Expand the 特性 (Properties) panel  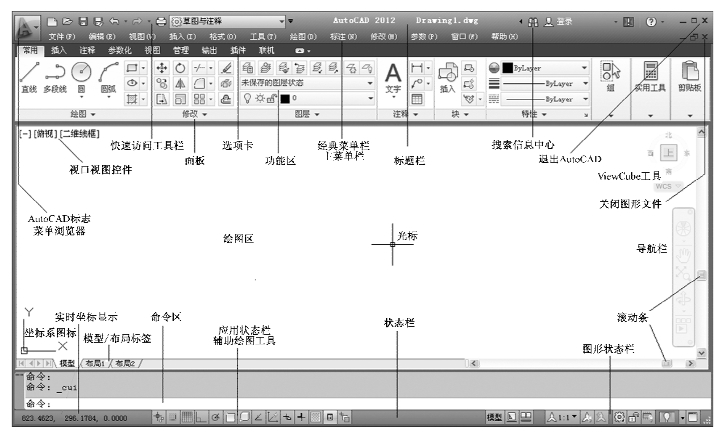click(x=534, y=114)
